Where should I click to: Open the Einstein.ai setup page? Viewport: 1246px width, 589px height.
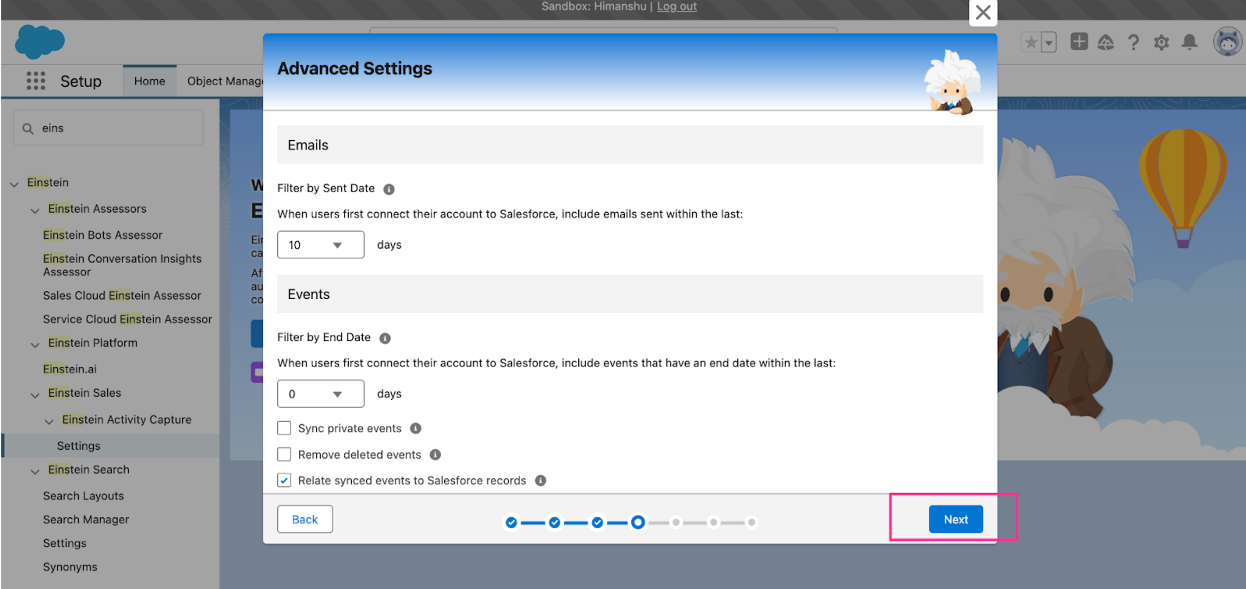[70, 369]
